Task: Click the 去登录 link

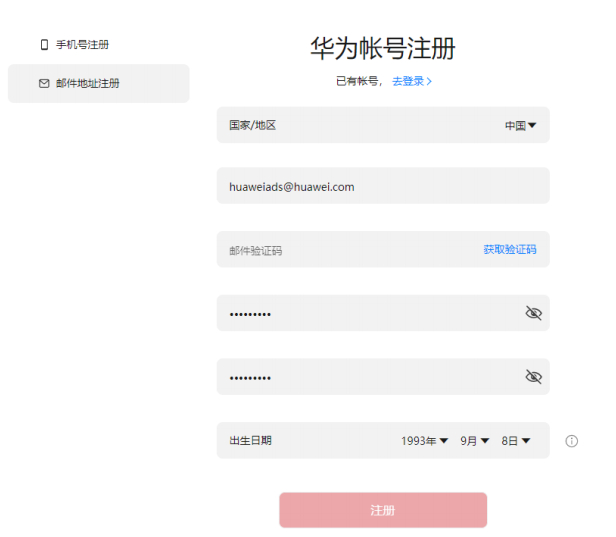Action: [x=412, y=81]
